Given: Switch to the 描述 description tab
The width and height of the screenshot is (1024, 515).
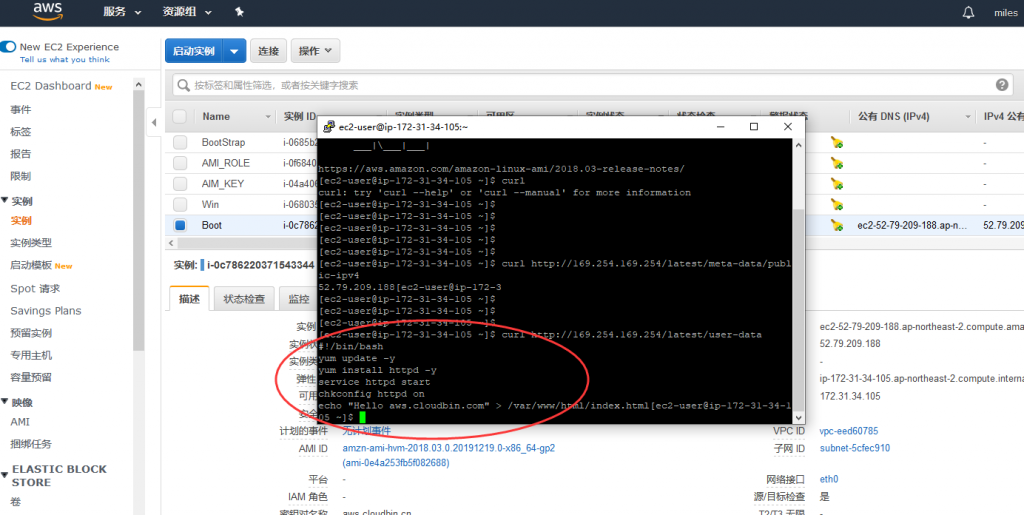Looking at the screenshot, I should point(189,299).
